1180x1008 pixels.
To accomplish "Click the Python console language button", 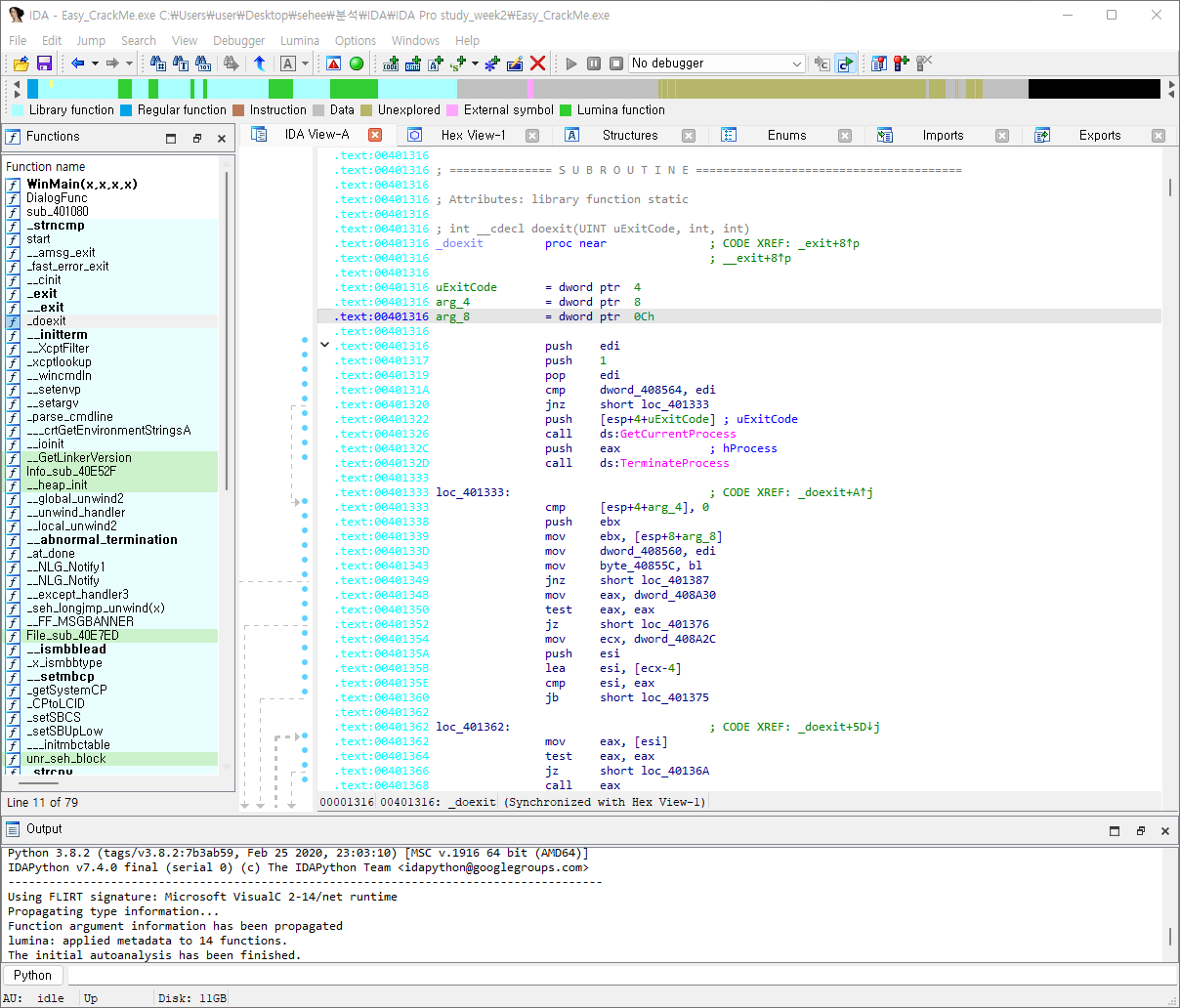I will pos(32,975).
